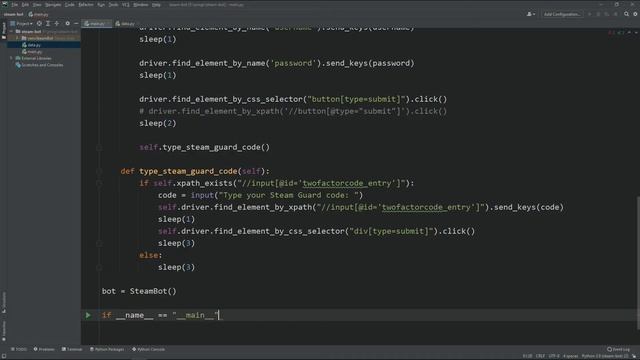
Task: Click the expand all icon in Project panel
Action: click(x=48, y=24)
